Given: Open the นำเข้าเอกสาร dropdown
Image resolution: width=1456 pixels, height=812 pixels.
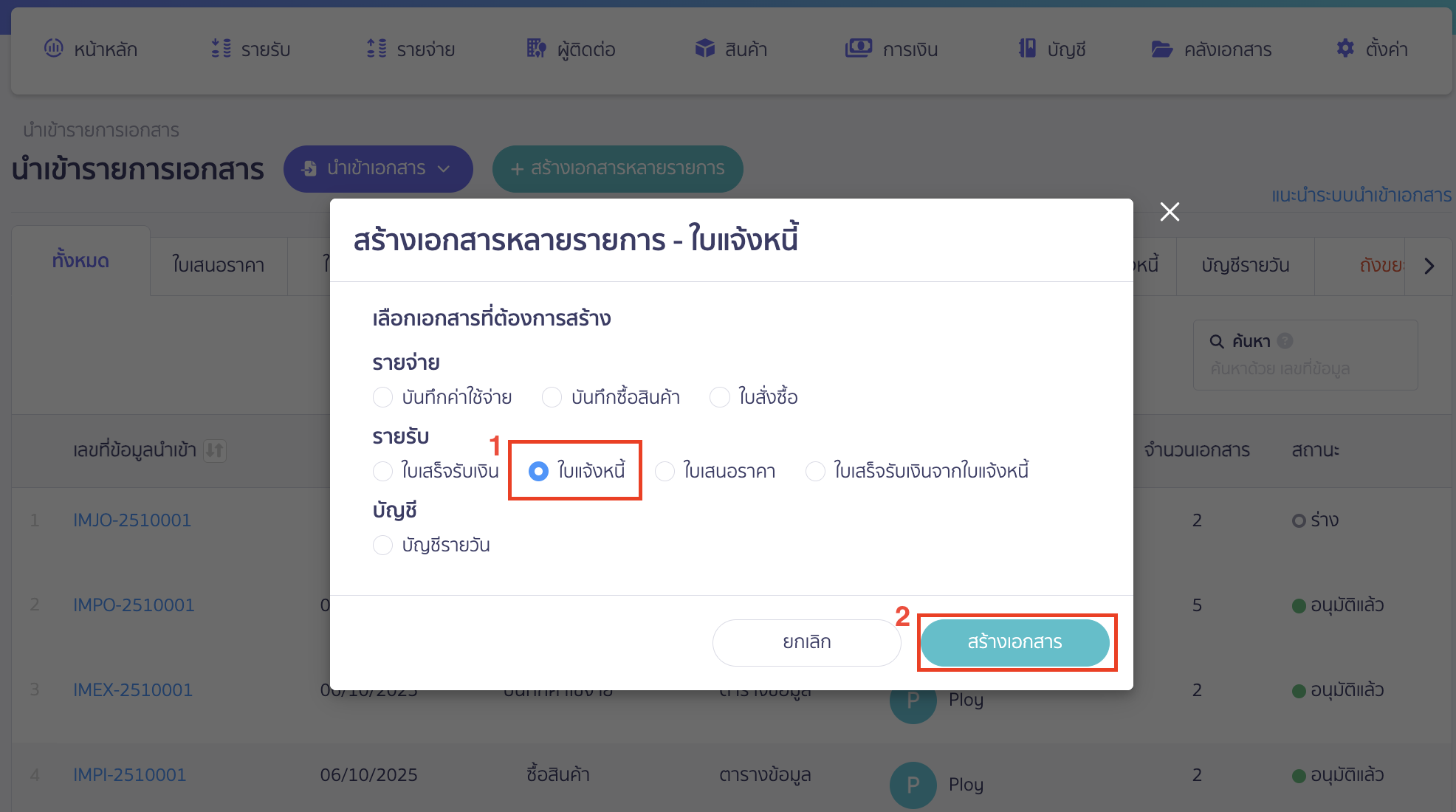Looking at the screenshot, I should pyautogui.click(x=378, y=168).
